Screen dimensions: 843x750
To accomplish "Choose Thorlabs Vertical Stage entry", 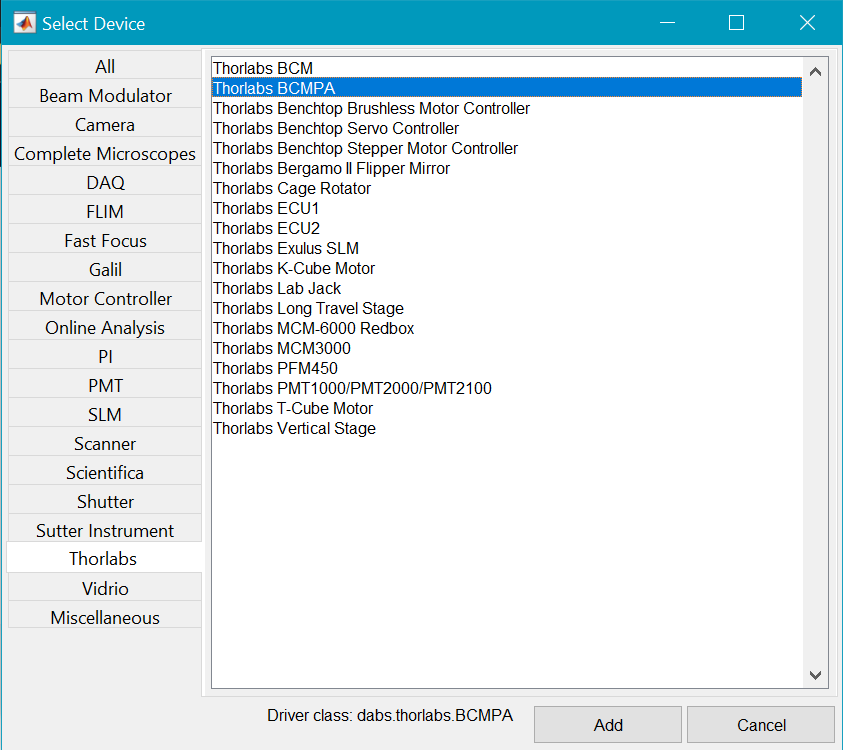I will [294, 428].
